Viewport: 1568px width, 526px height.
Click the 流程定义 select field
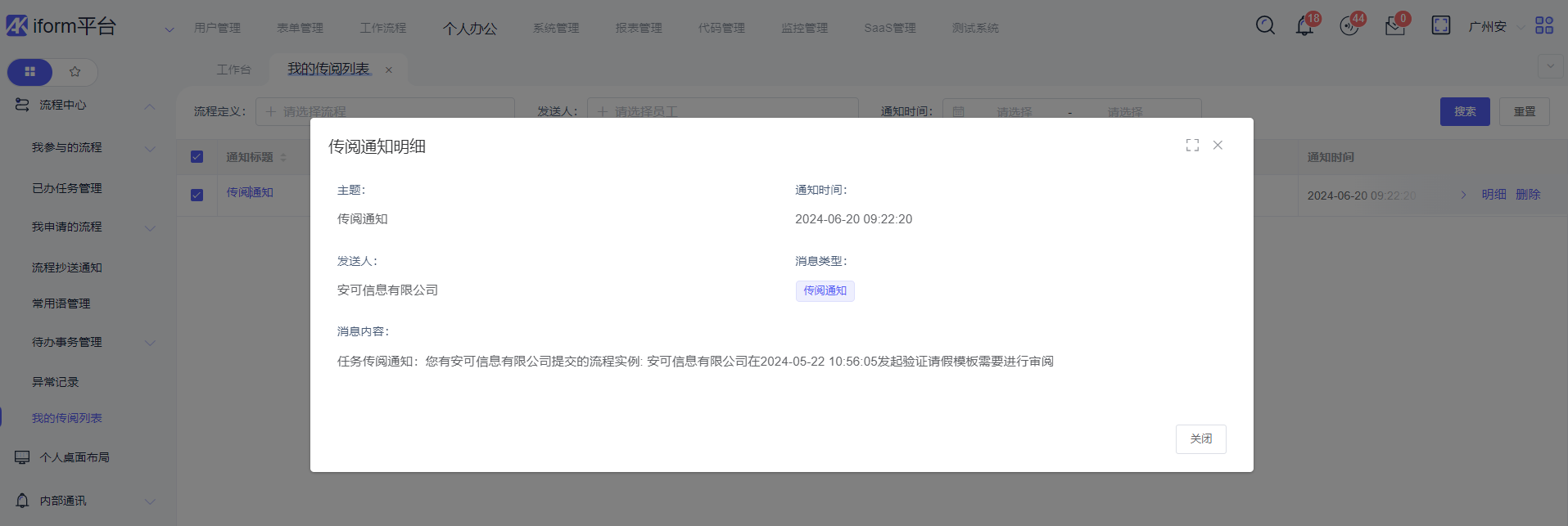(385, 111)
